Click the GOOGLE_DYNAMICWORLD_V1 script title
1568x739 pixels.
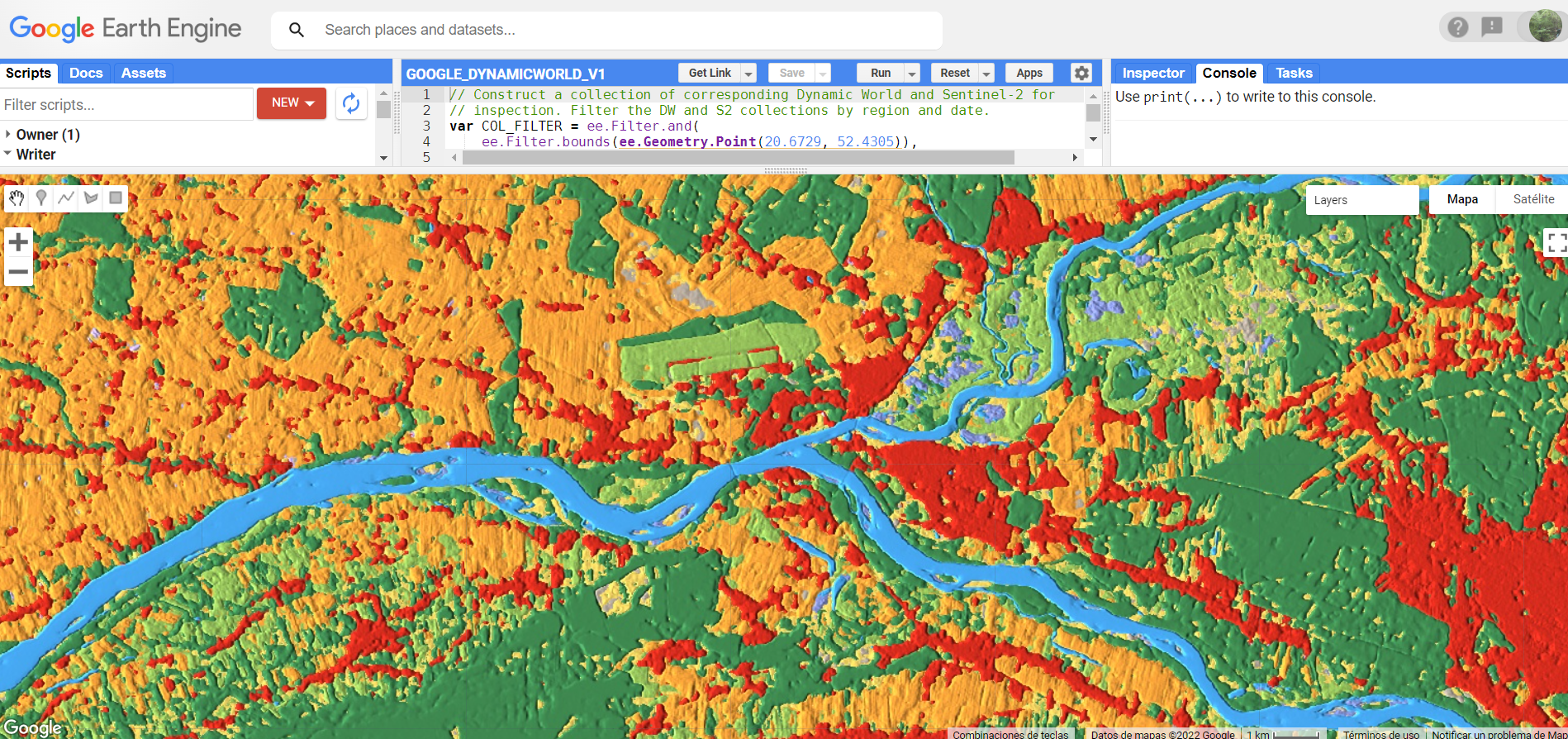tap(505, 74)
